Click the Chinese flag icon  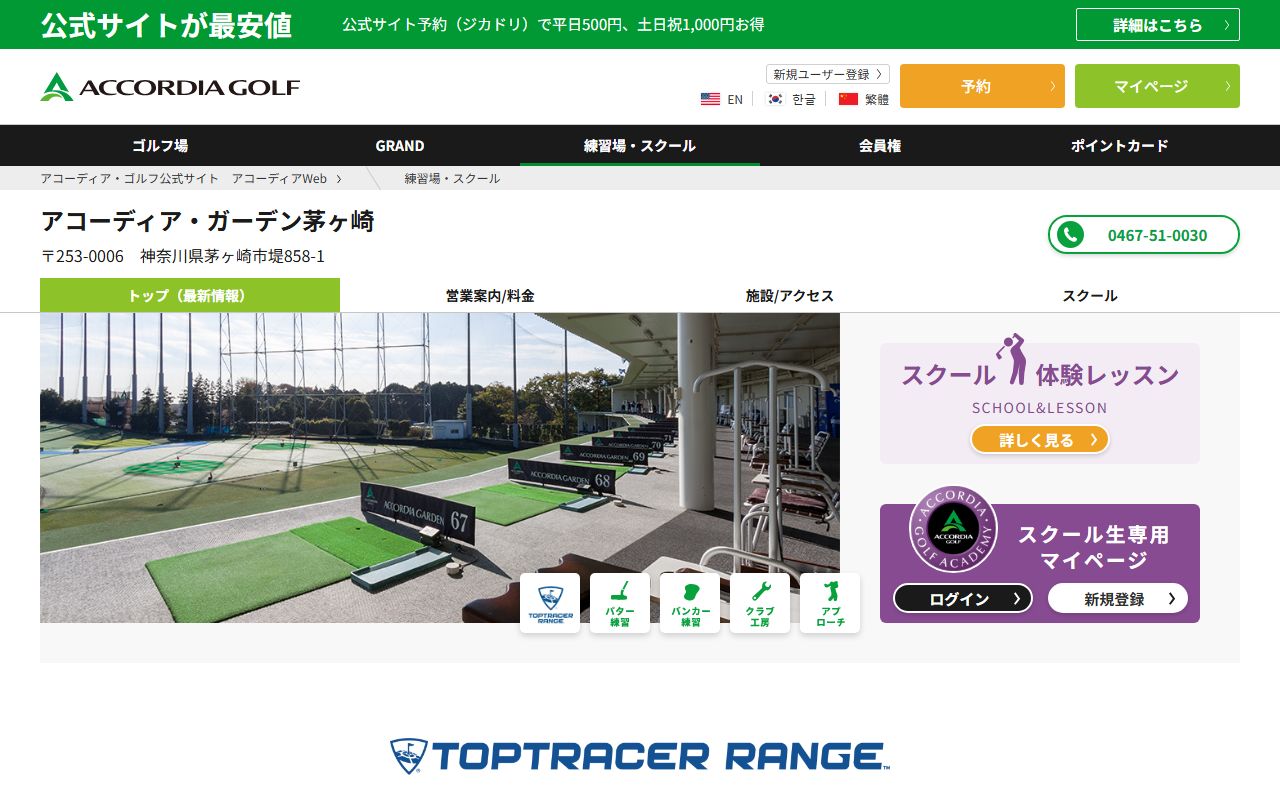(848, 99)
